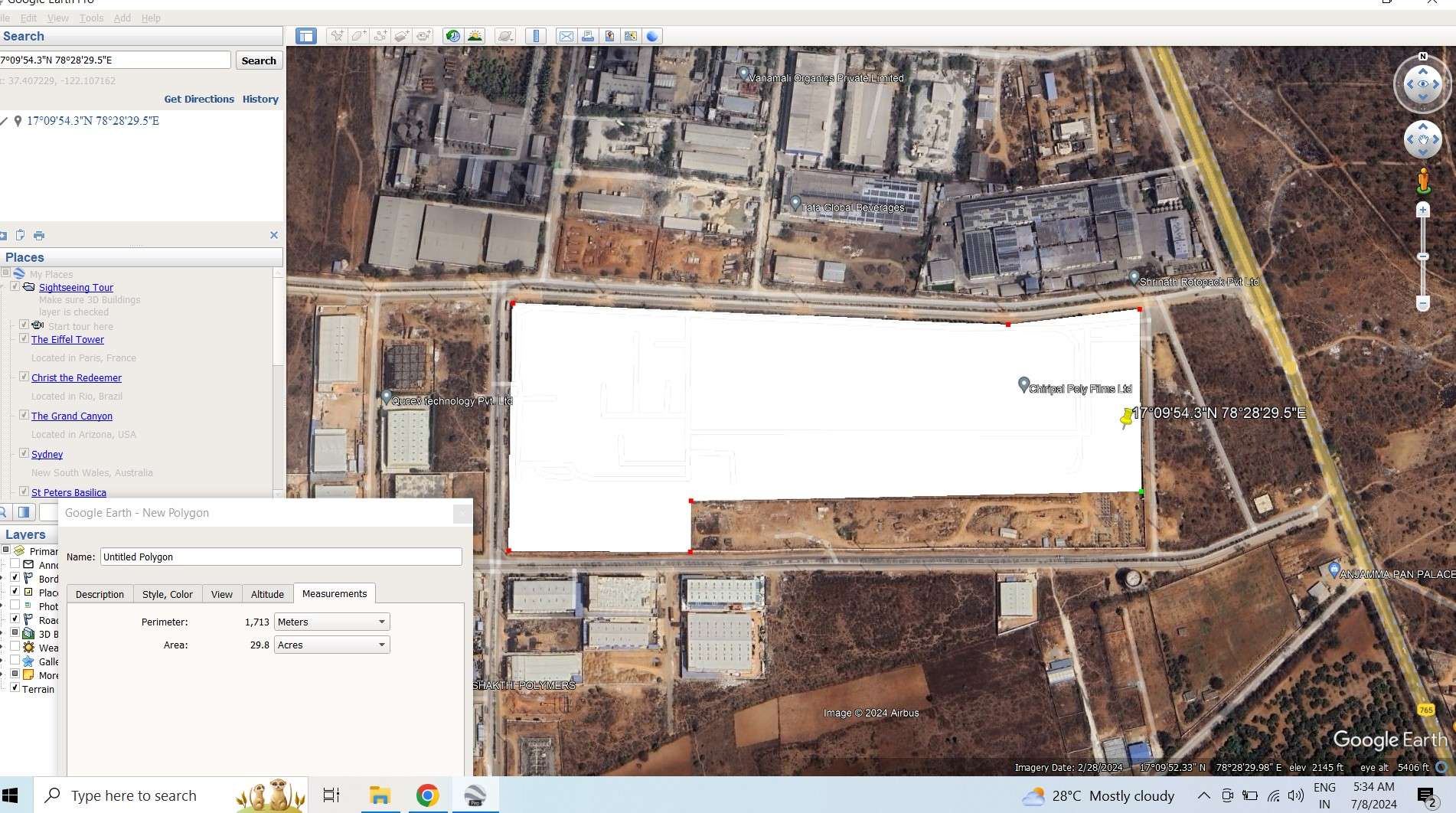This screenshot has height=813, width=1456.
Task: Click the Street View pegman icon
Action: (x=1423, y=181)
